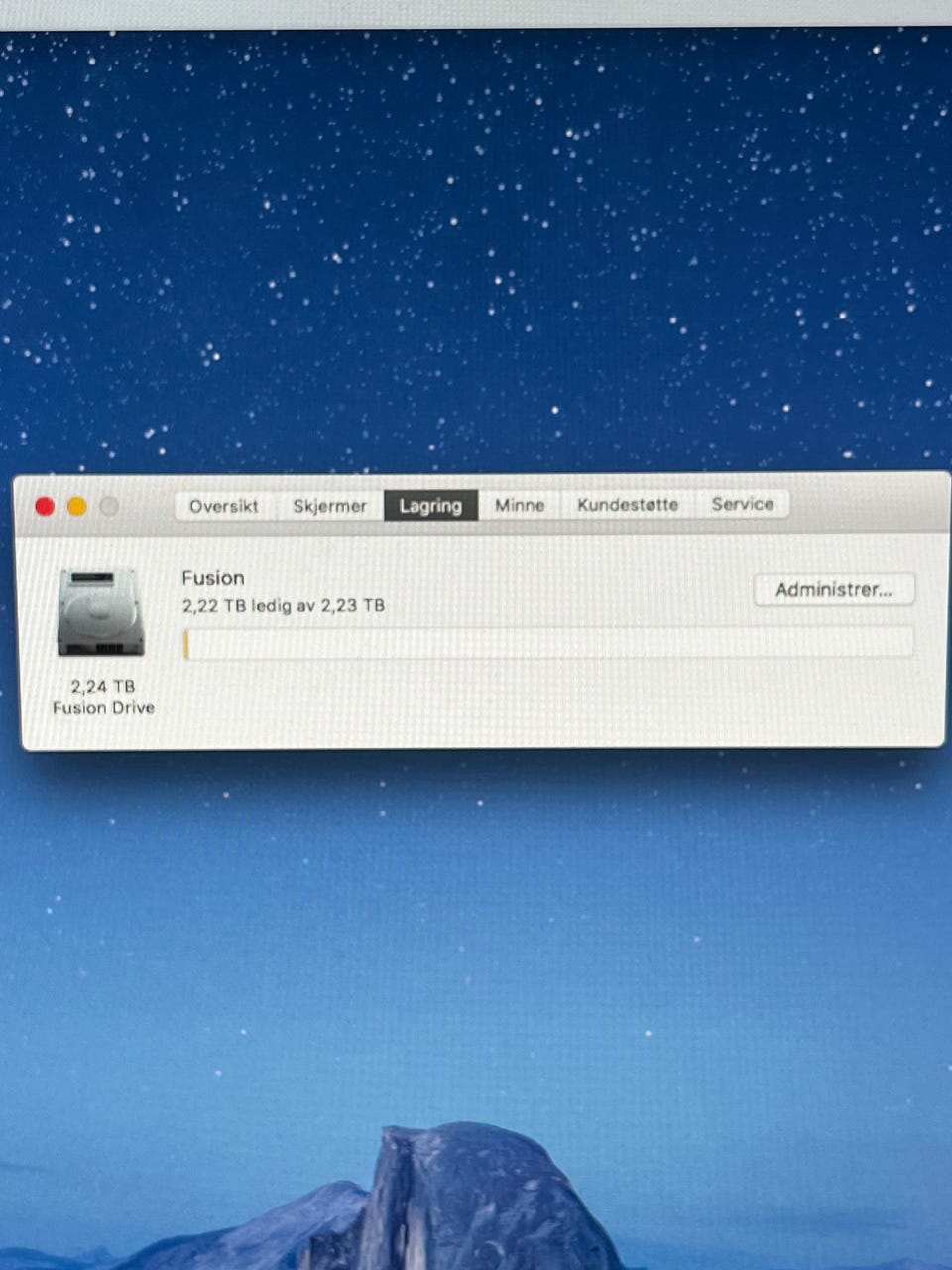Click the Fusion Drive hard disk icon
The image size is (952, 1270).
click(101, 611)
